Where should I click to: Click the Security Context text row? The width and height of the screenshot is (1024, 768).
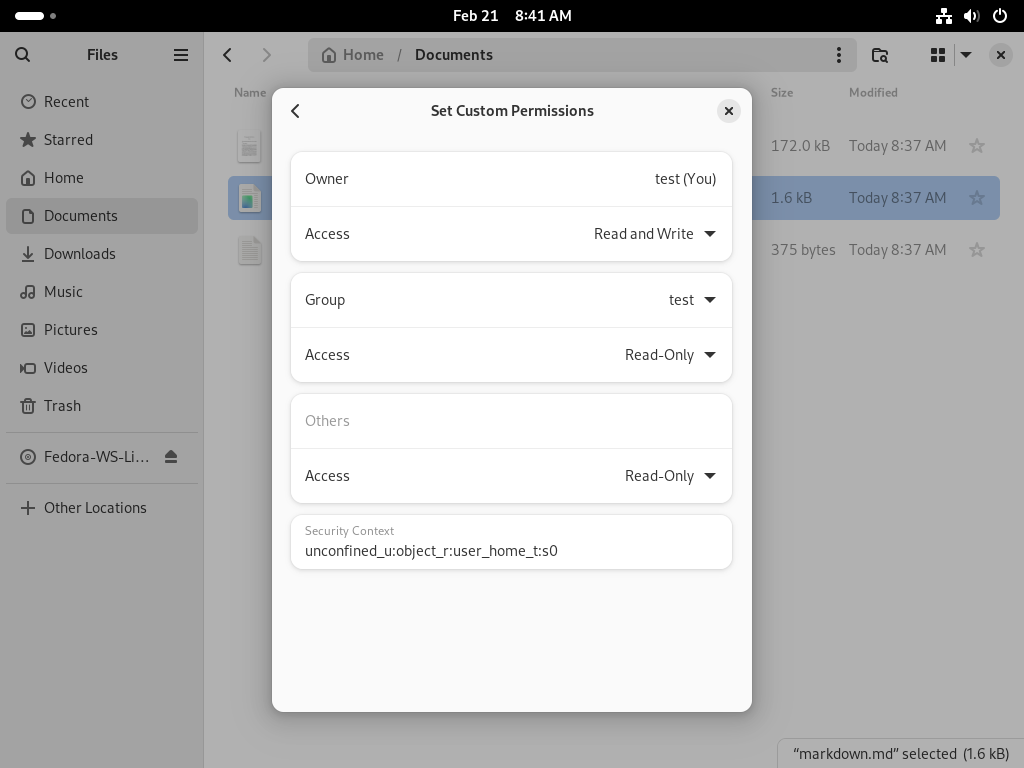point(511,542)
